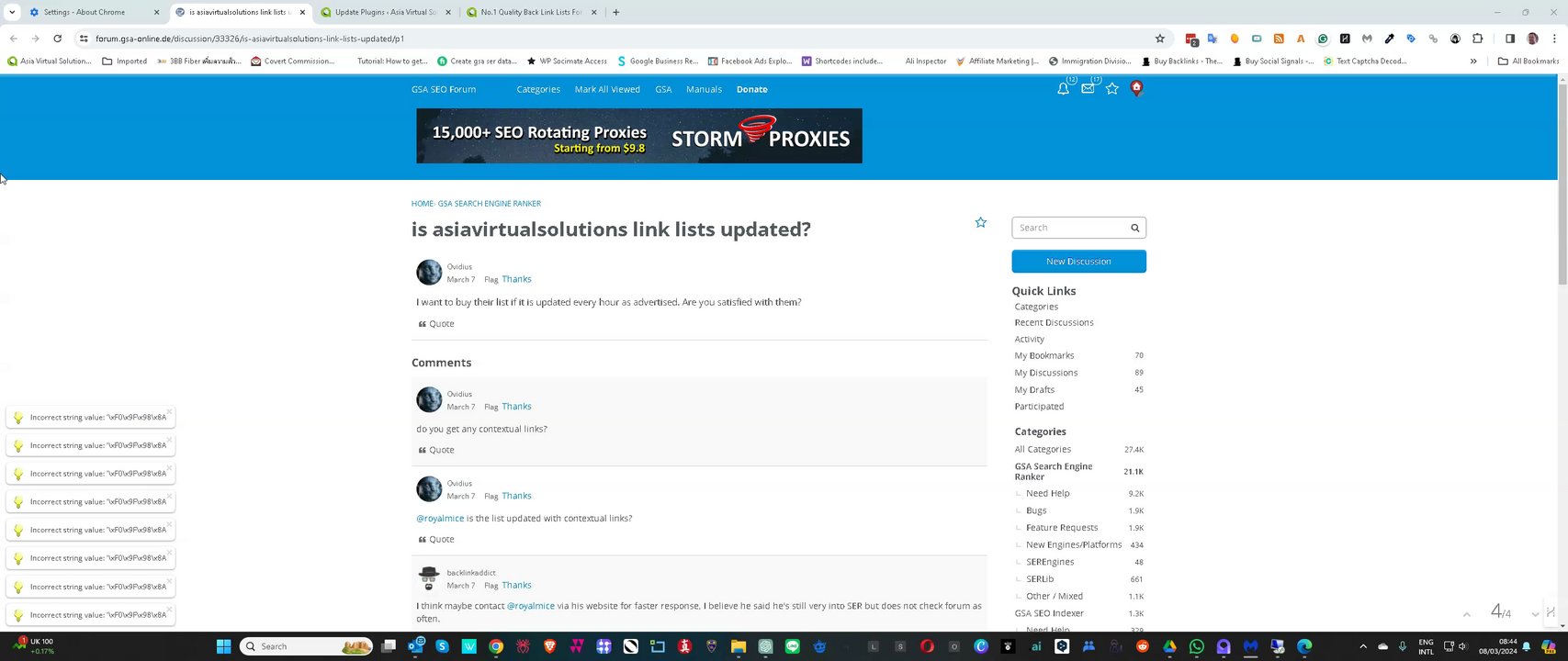Image resolution: width=1568 pixels, height=661 pixels.
Task: Open a new Chrome tab
Action: pyautogui.click(x=615, y=12)
